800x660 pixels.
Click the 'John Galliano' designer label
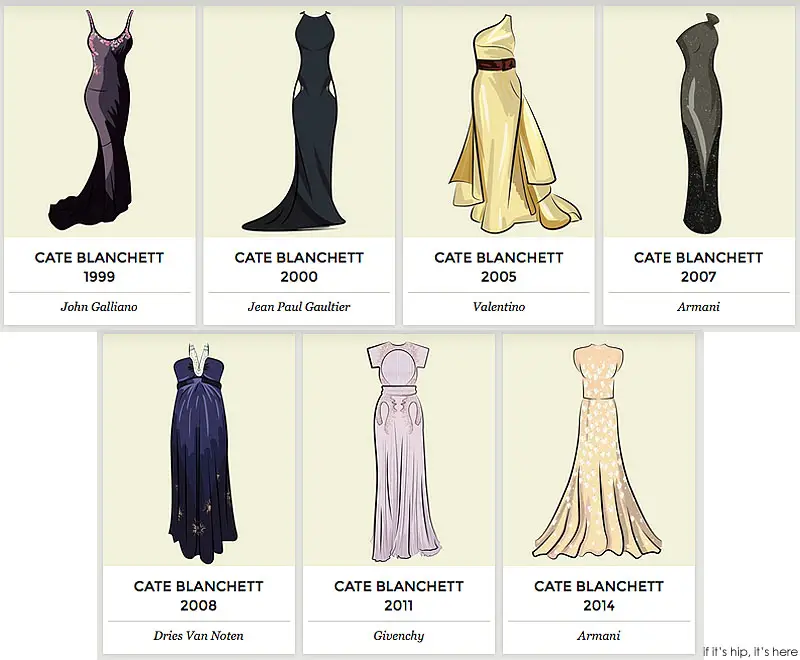(99, 307)
